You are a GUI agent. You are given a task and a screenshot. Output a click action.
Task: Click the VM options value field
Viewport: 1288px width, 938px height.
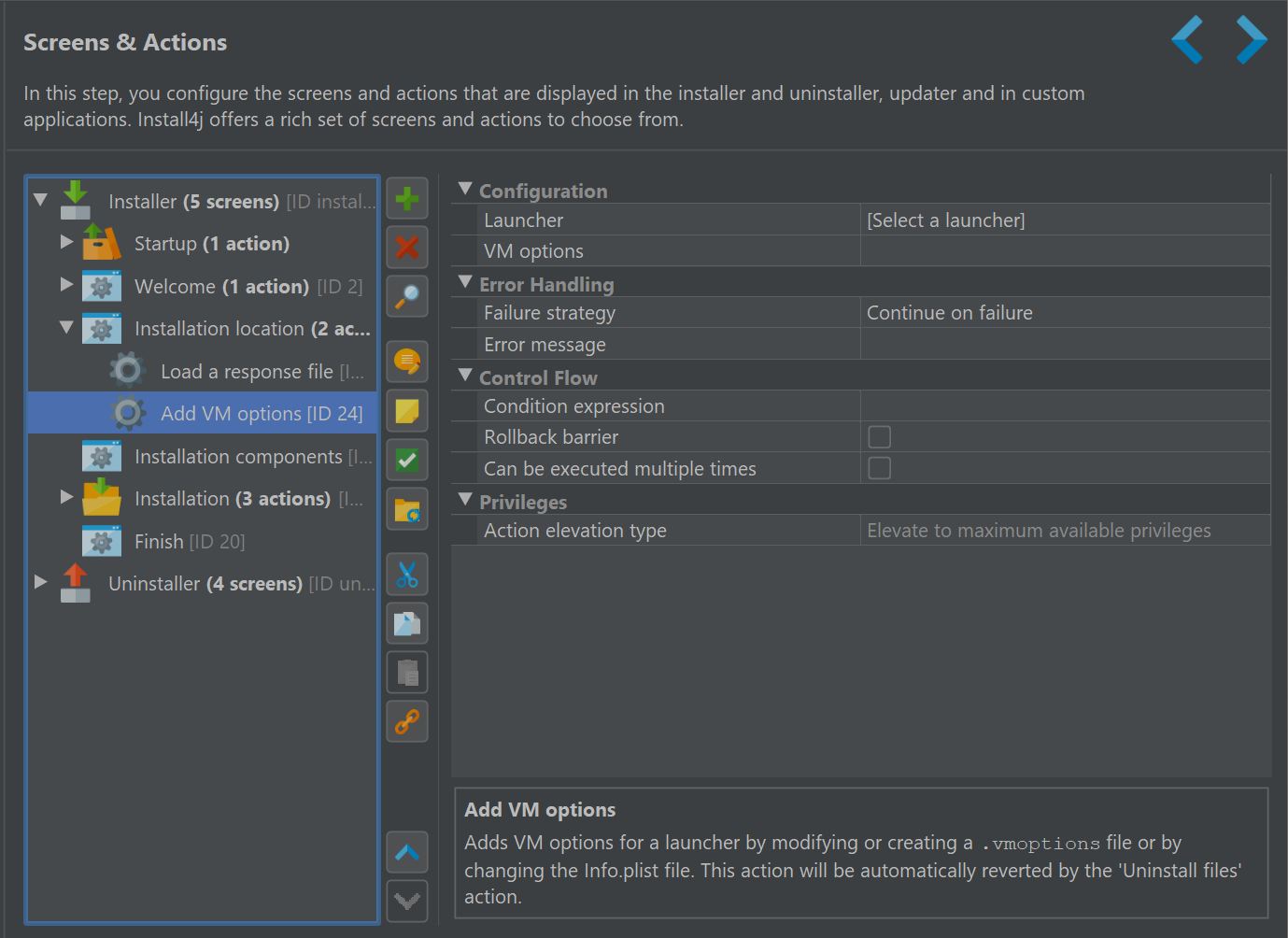pos(1065,251)
